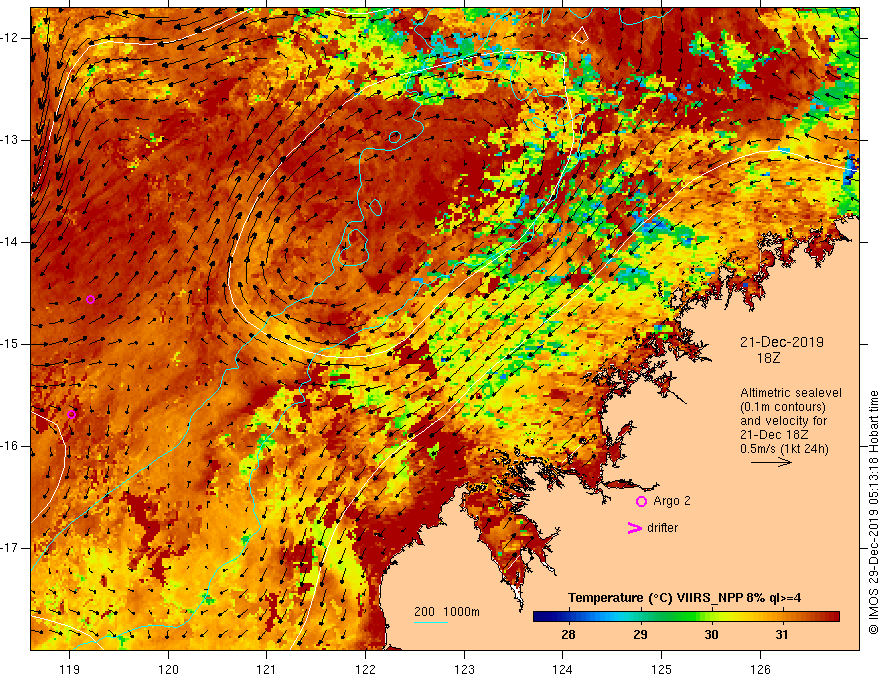Click the '126' longitude axis label
880x680 pixels.
[x=760, y=669]
